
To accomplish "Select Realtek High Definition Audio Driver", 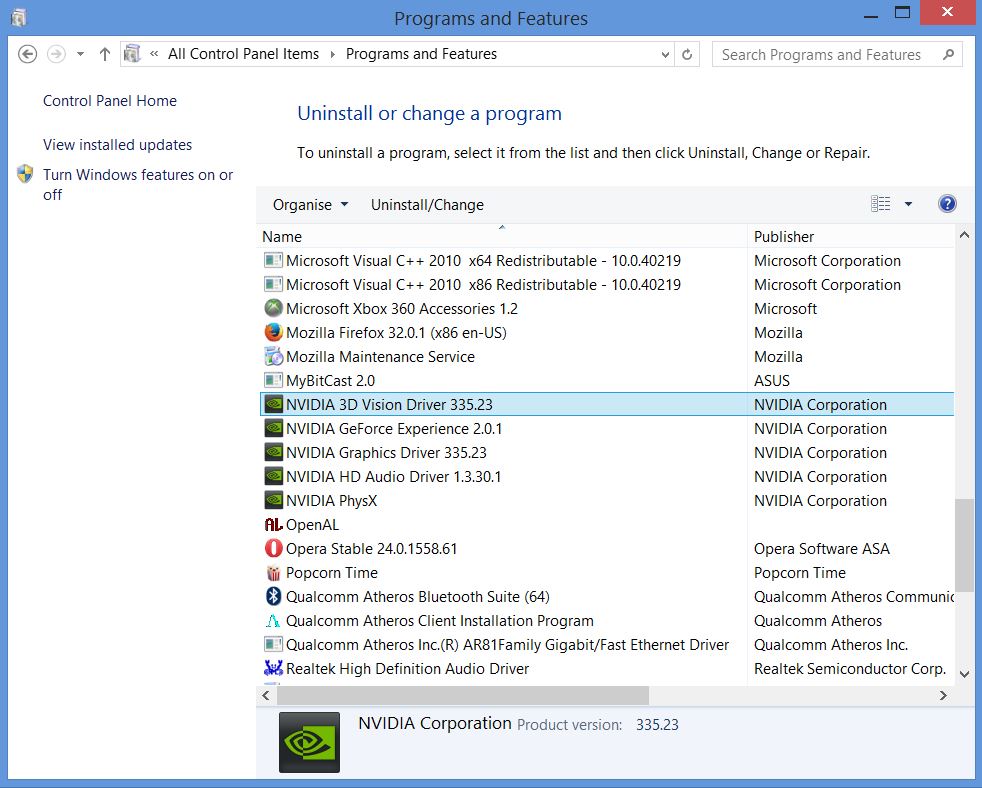I will tap(407, 669).
